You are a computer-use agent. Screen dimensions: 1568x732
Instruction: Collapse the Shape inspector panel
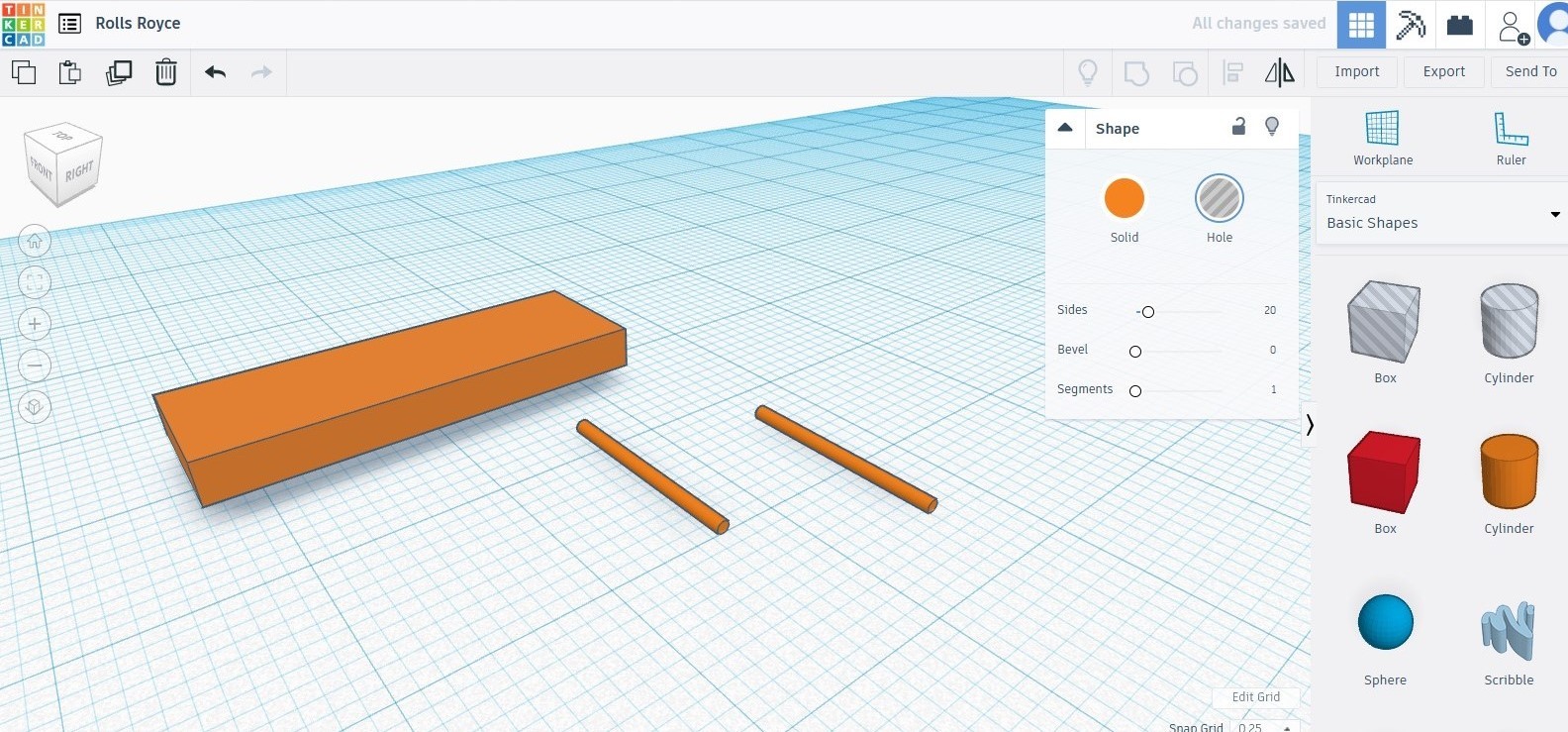pyautogui.click(x=1065, y=128)
